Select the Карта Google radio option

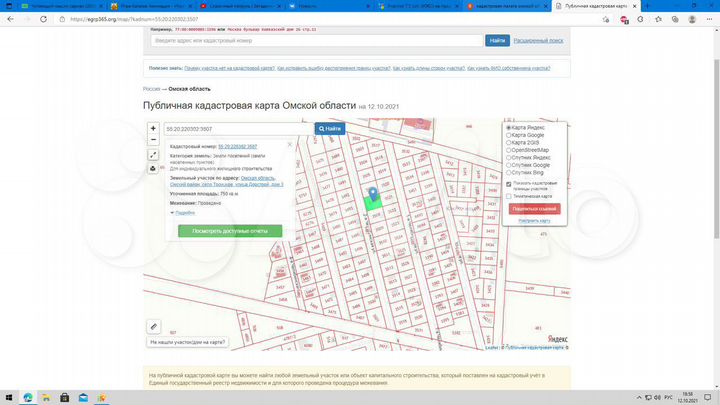coord(508,135)
